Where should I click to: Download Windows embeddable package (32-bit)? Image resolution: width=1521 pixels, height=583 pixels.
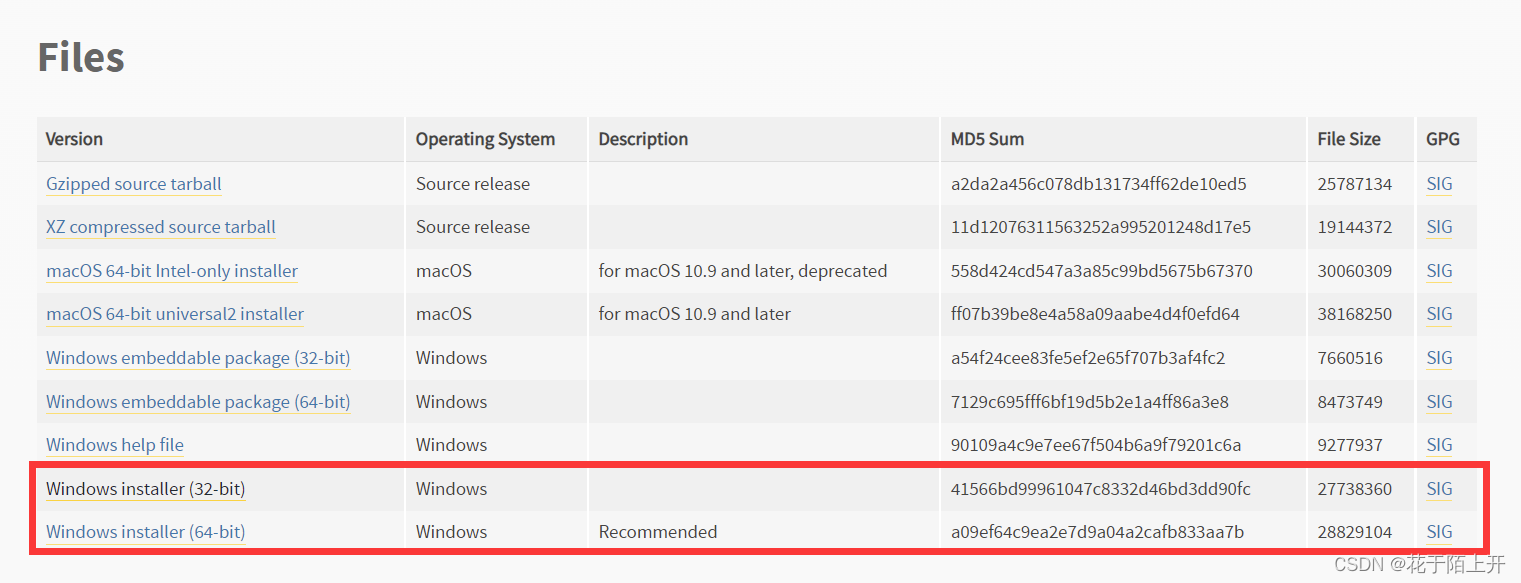[x=197, y=358]
